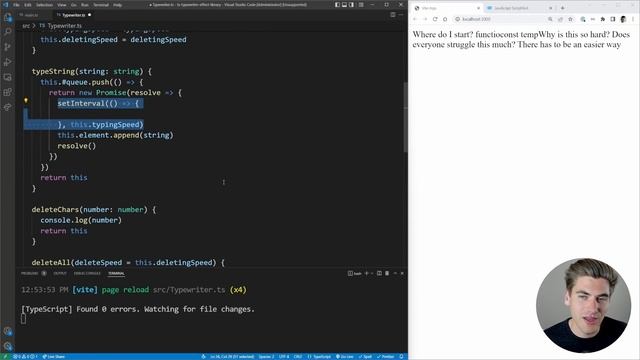Open Manage gear in activity bar
The width and height of the screenshot is (640, 360).
point(7,346)
